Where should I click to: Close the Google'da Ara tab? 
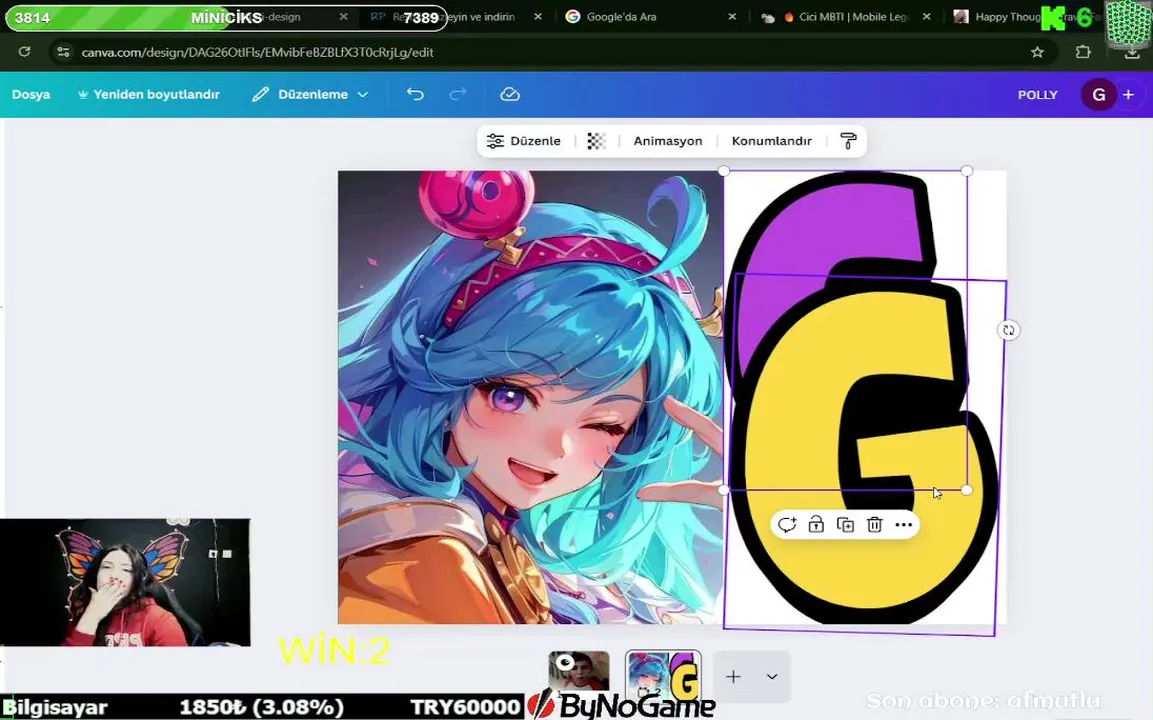tap(732, 16)
